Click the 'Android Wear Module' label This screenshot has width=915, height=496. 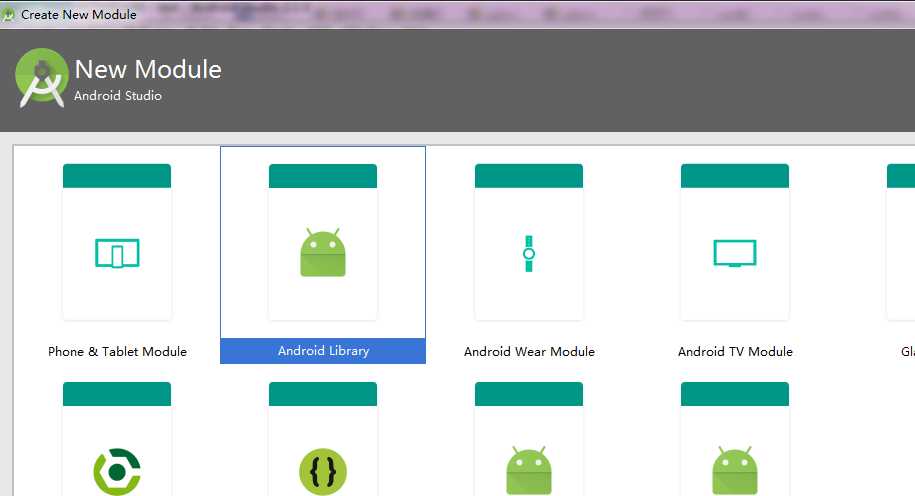click(x=529, y=352)
